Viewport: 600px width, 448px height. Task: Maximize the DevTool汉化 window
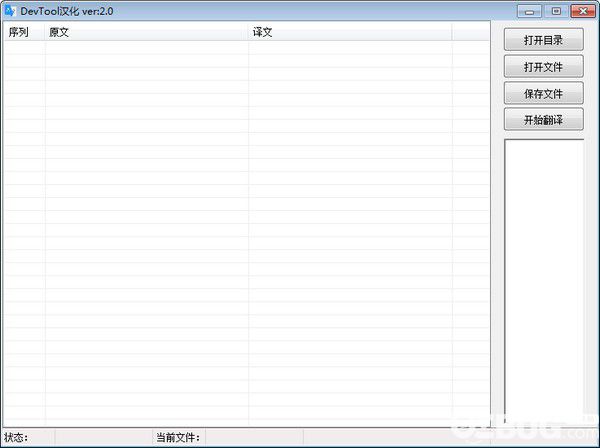pos(556,11)
